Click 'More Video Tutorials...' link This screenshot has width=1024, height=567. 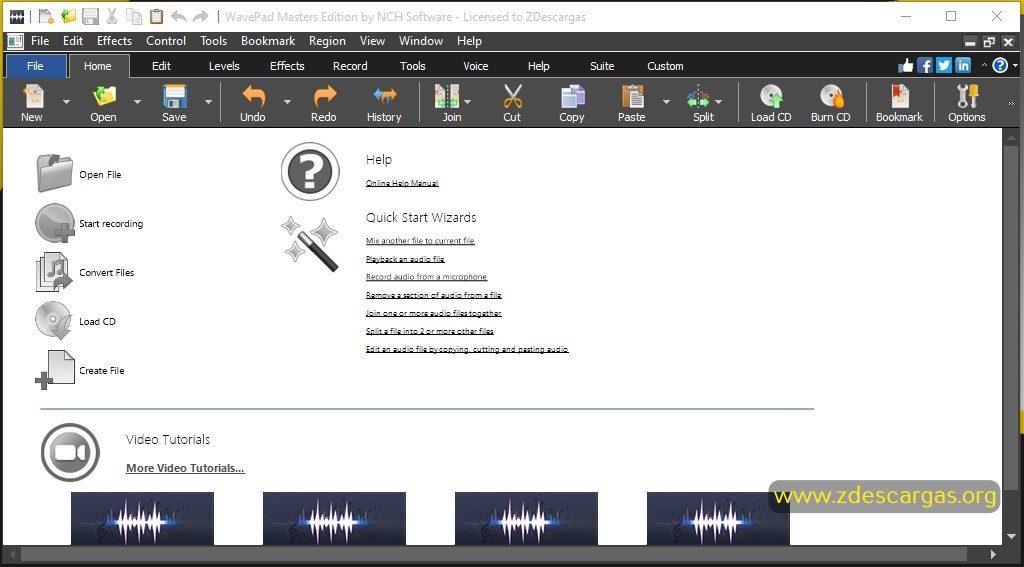(x=185, y=468)
